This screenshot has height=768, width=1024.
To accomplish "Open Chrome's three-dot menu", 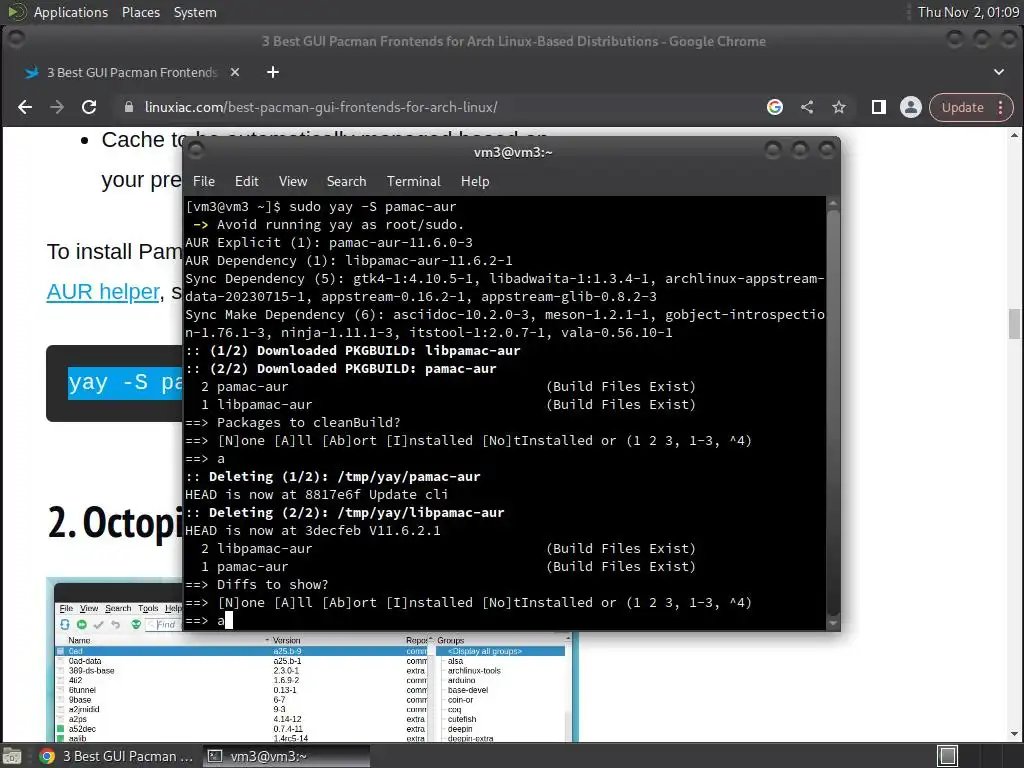I will [1000, 107].
